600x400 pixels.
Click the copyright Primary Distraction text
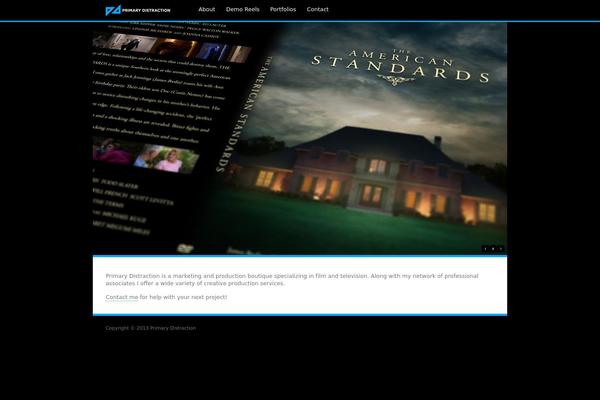point(151,328)
